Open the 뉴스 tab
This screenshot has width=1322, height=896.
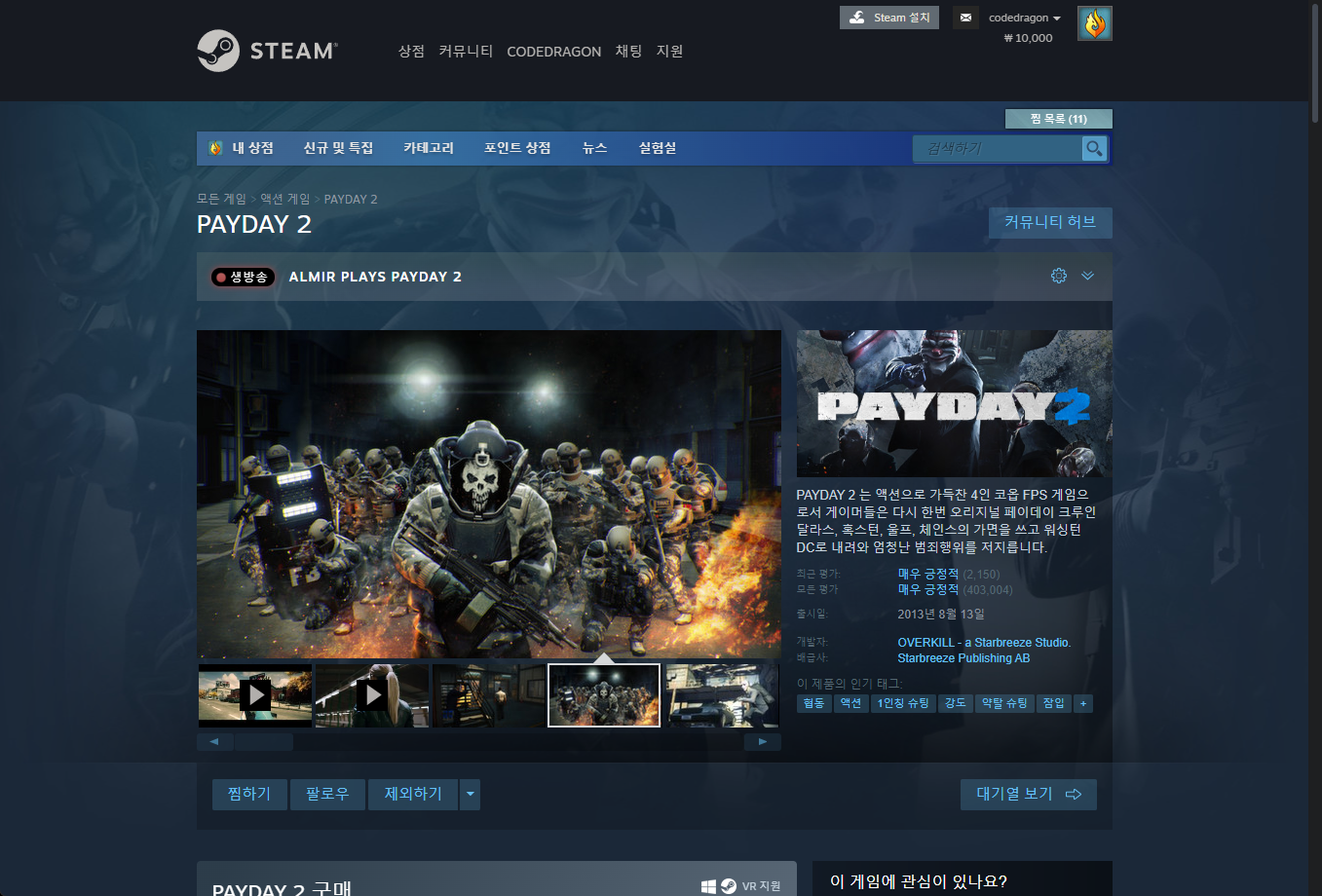[594, 148]
